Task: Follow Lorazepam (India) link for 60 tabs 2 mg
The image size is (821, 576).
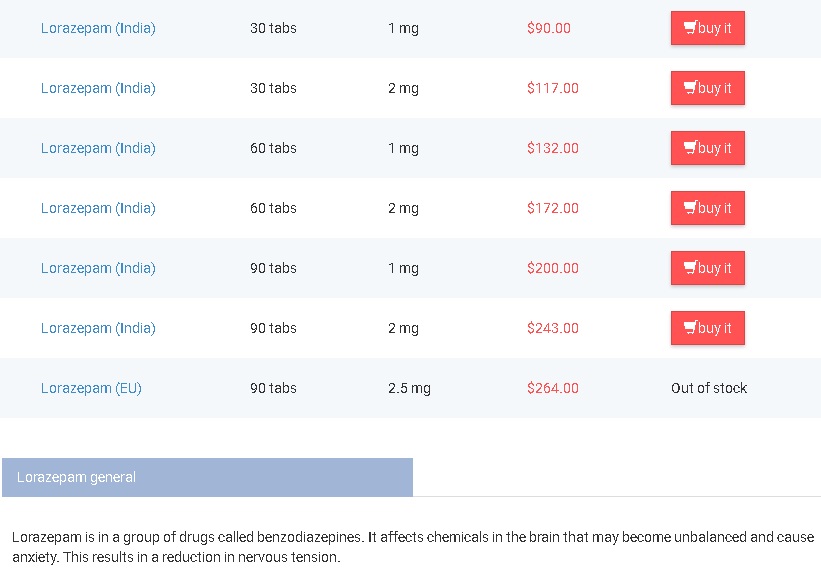Action: [98, 208]
